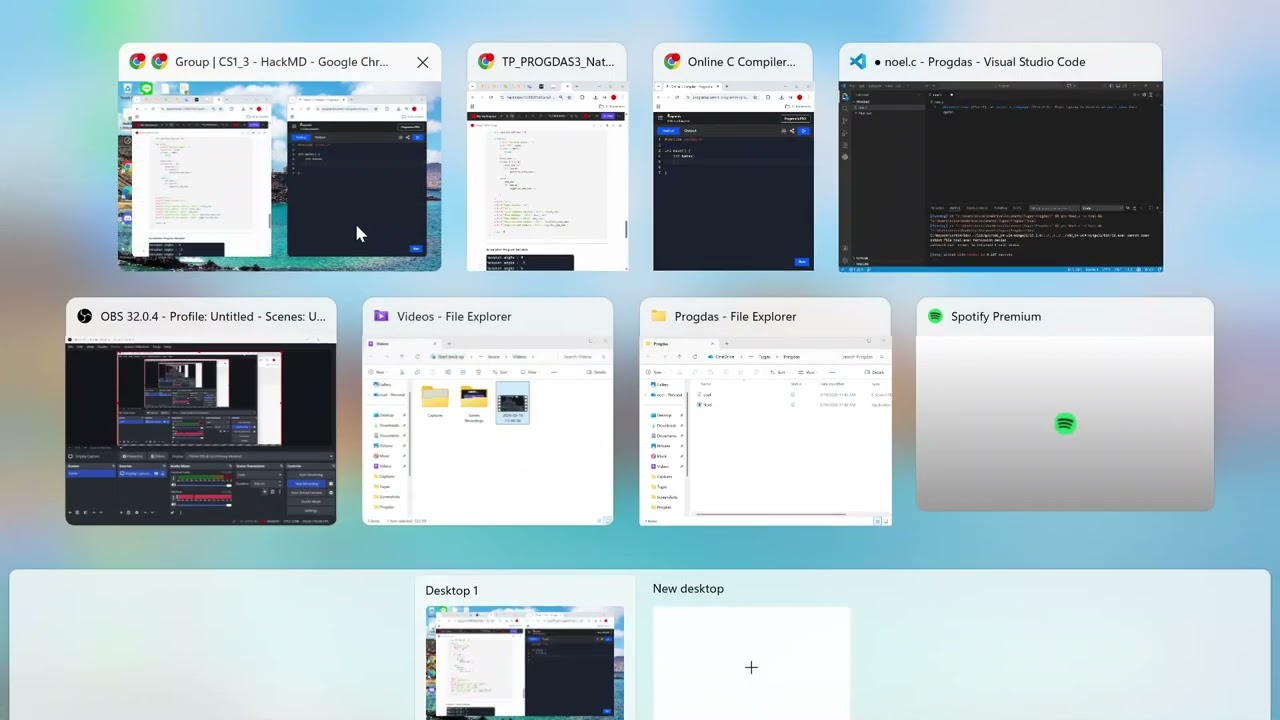Close the Group | CS1_3 HackMD window
1280x720 pixels.
tap(422, 62)
